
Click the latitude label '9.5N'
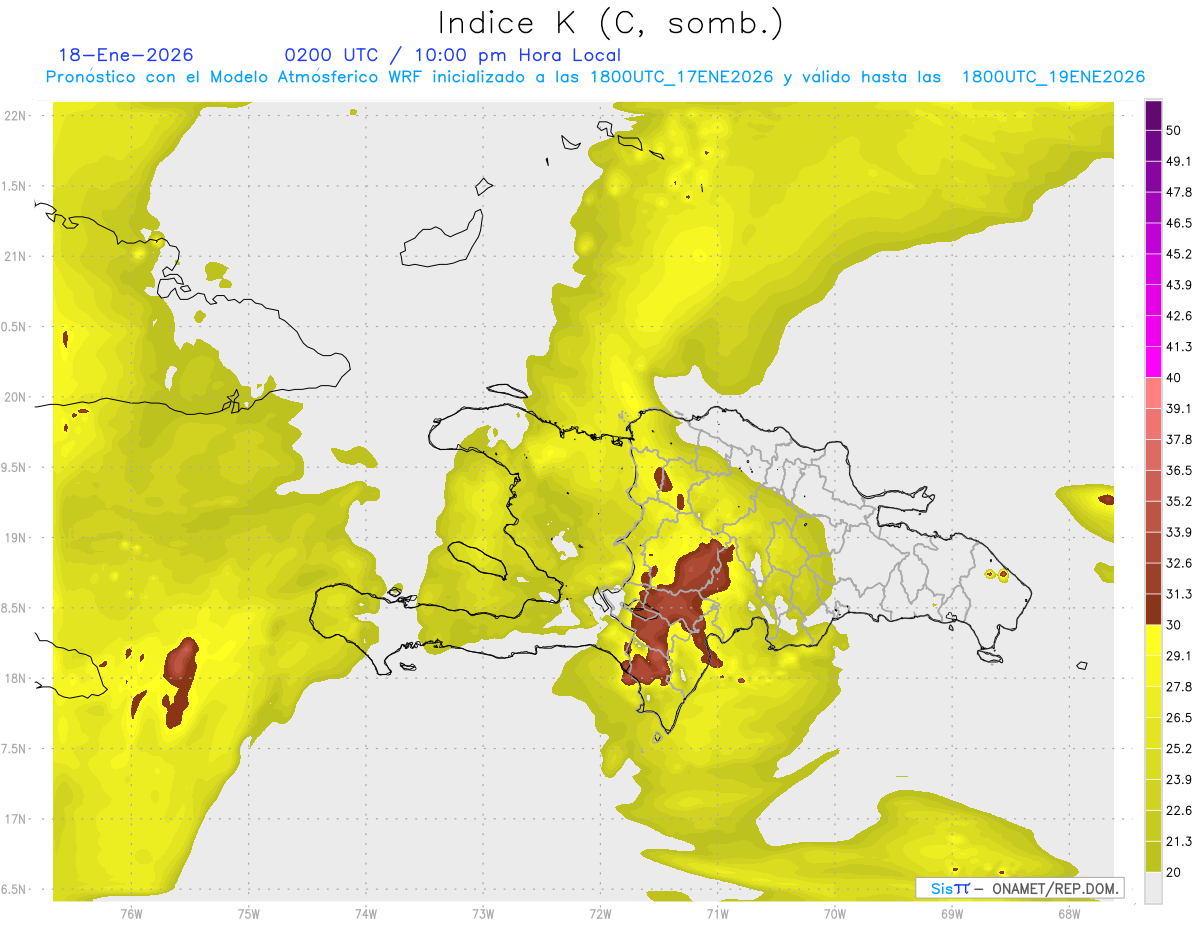(x=12, y=467)
